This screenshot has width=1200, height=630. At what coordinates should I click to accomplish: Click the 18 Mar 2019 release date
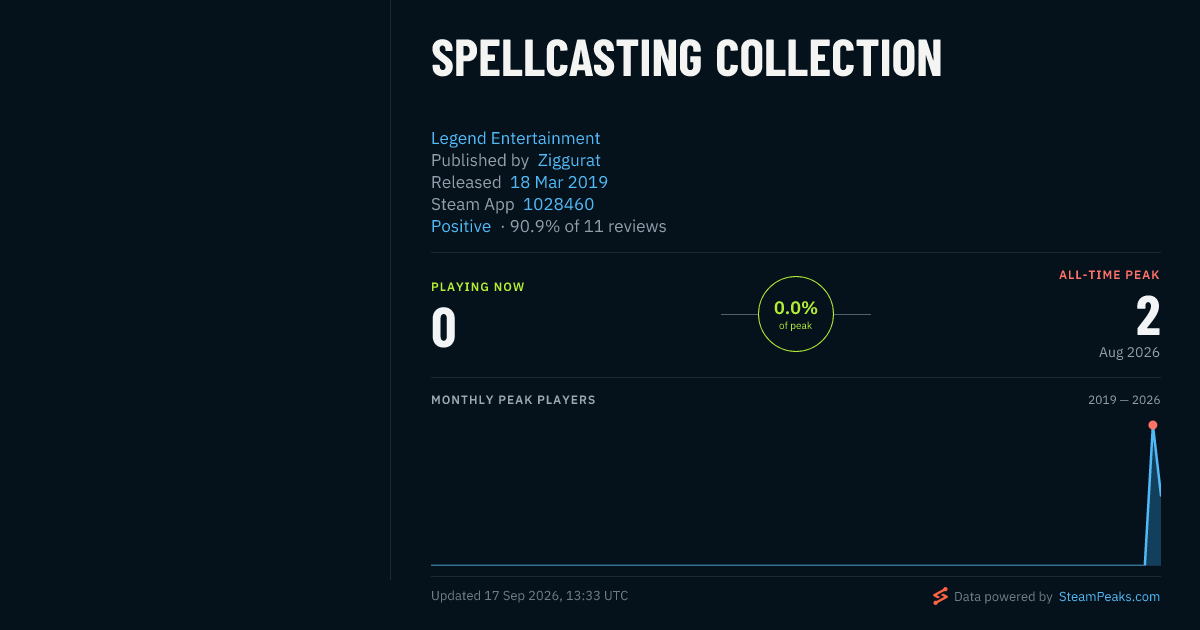[x=559, y=182]
